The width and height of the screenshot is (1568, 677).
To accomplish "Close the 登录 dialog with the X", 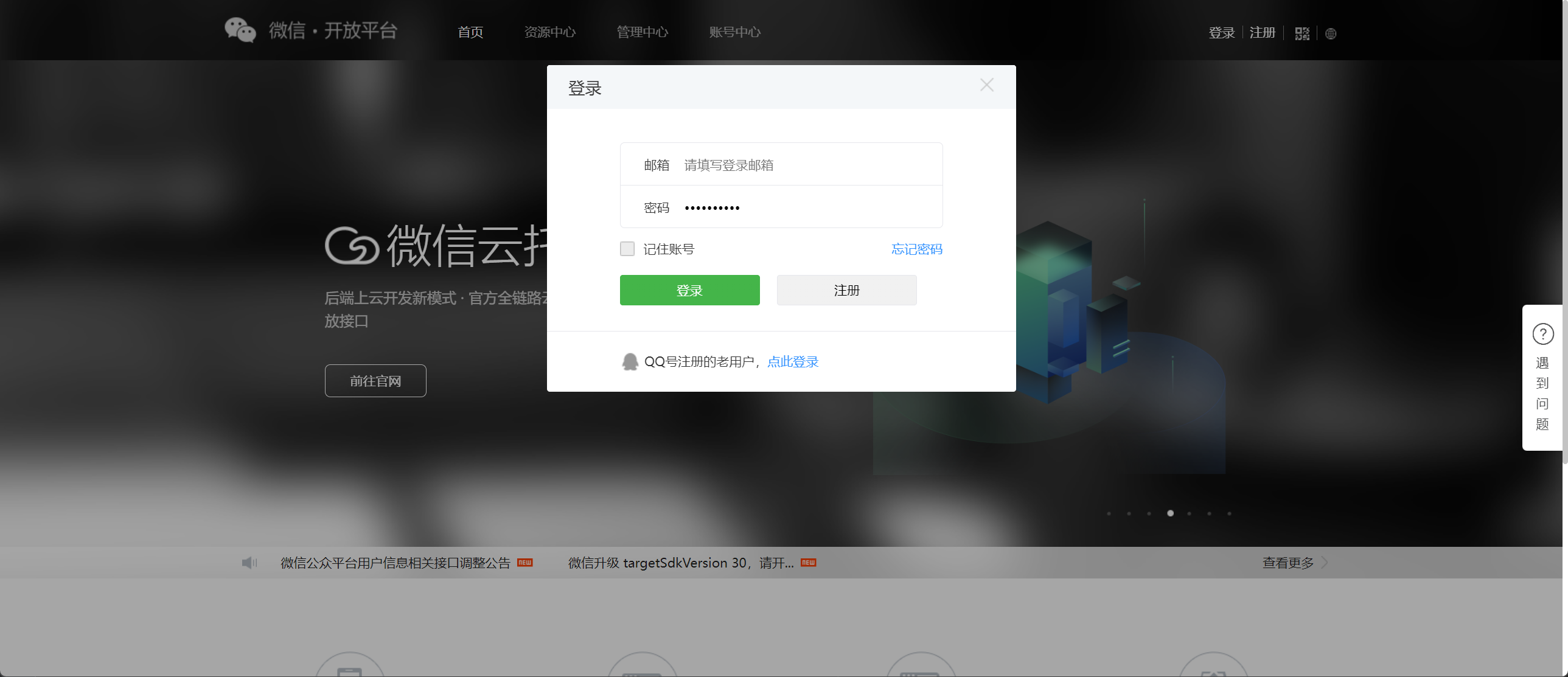I will coord(987,85).
